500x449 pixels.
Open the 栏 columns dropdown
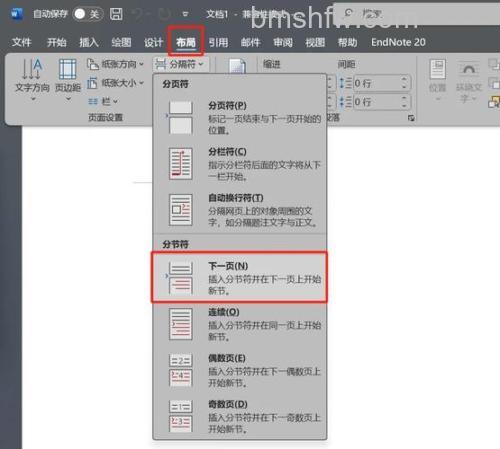pos(103,101)
